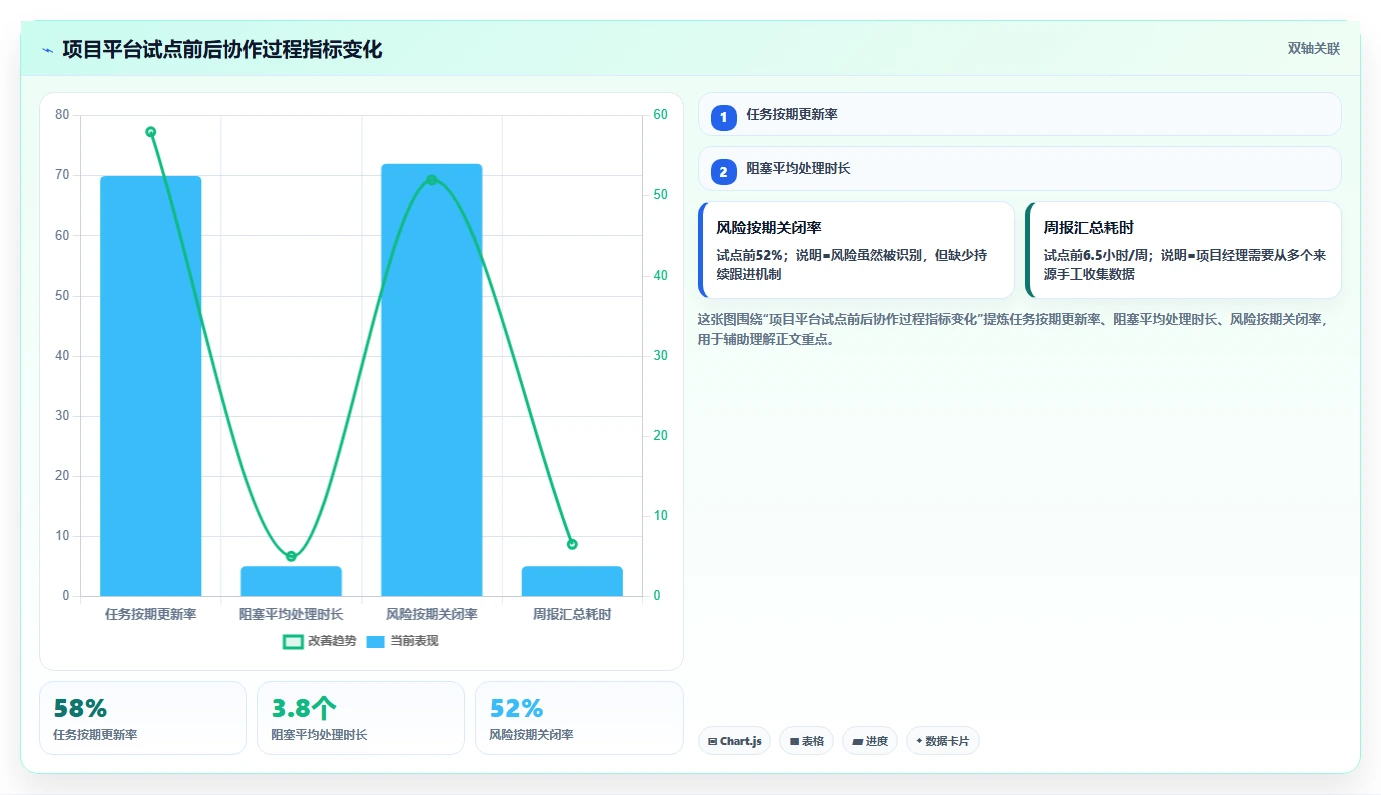Click the text 试点前52%
The image size is (1381, 795).
coord(749,256)
